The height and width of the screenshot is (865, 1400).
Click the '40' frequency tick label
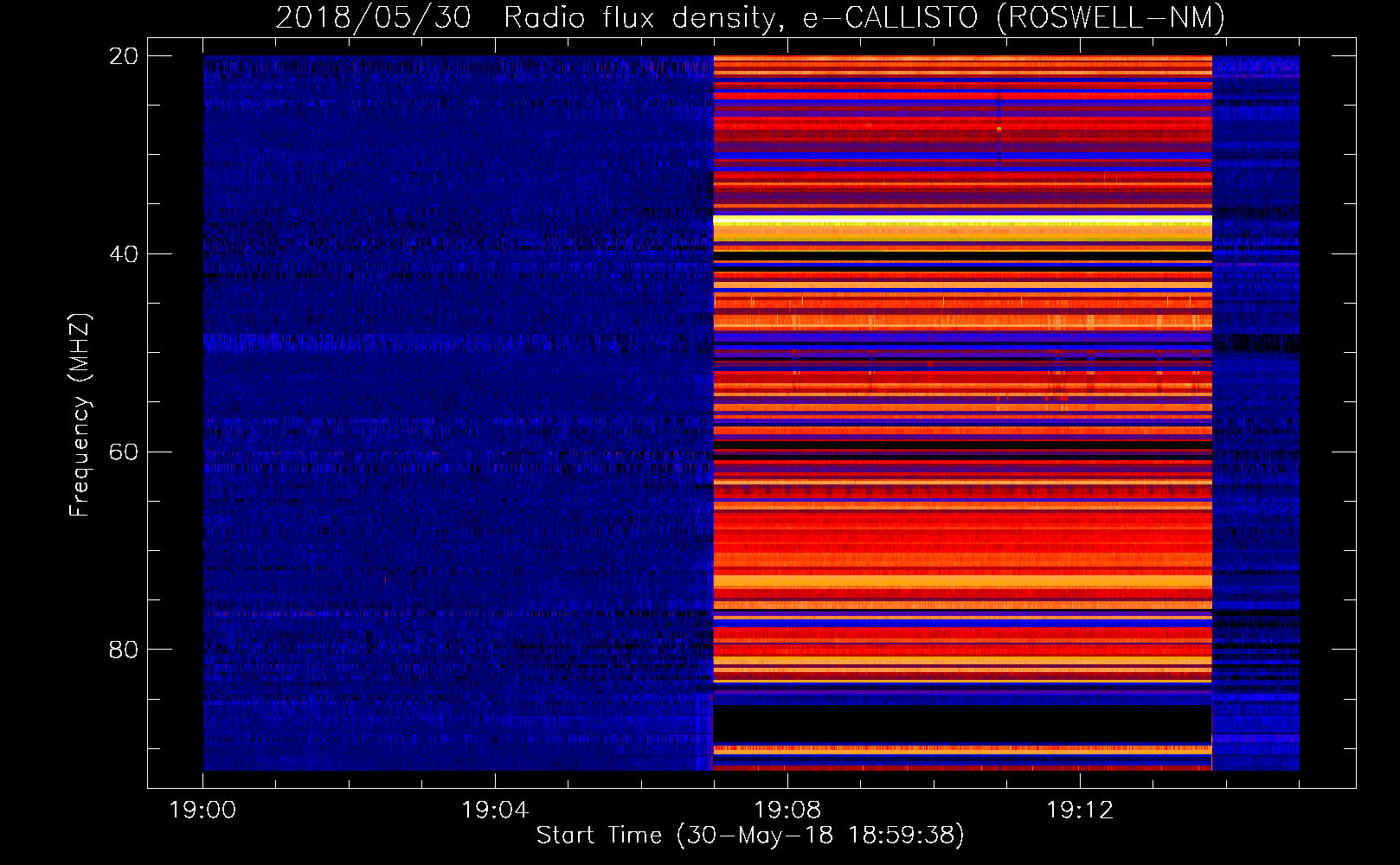pyautogui.click(x=124, y=254)
